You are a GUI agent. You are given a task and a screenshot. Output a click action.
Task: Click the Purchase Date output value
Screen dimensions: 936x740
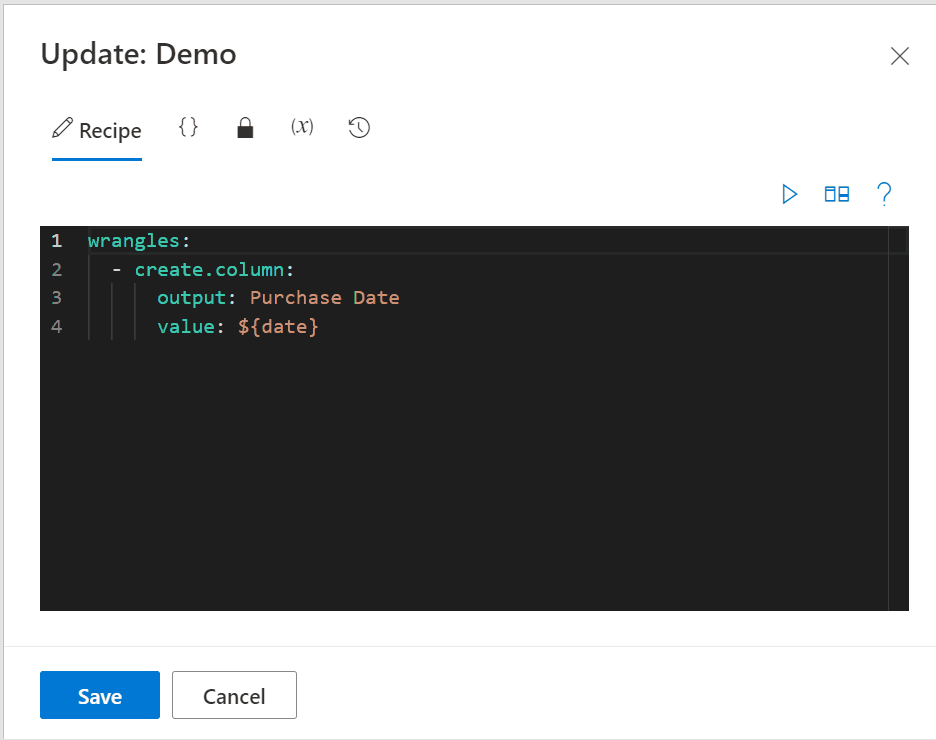coord(325,298)
